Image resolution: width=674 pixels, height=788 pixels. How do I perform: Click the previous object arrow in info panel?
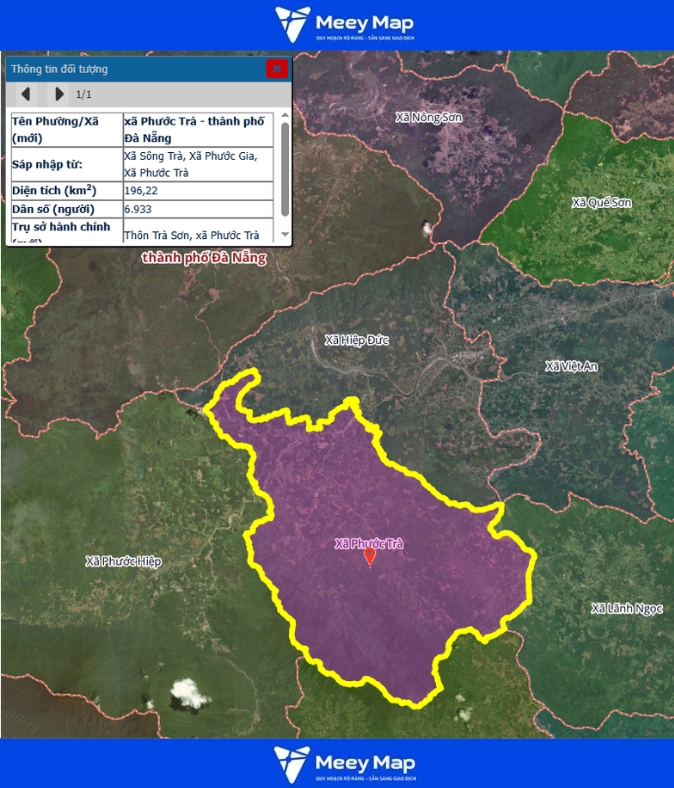click(26, 94)
